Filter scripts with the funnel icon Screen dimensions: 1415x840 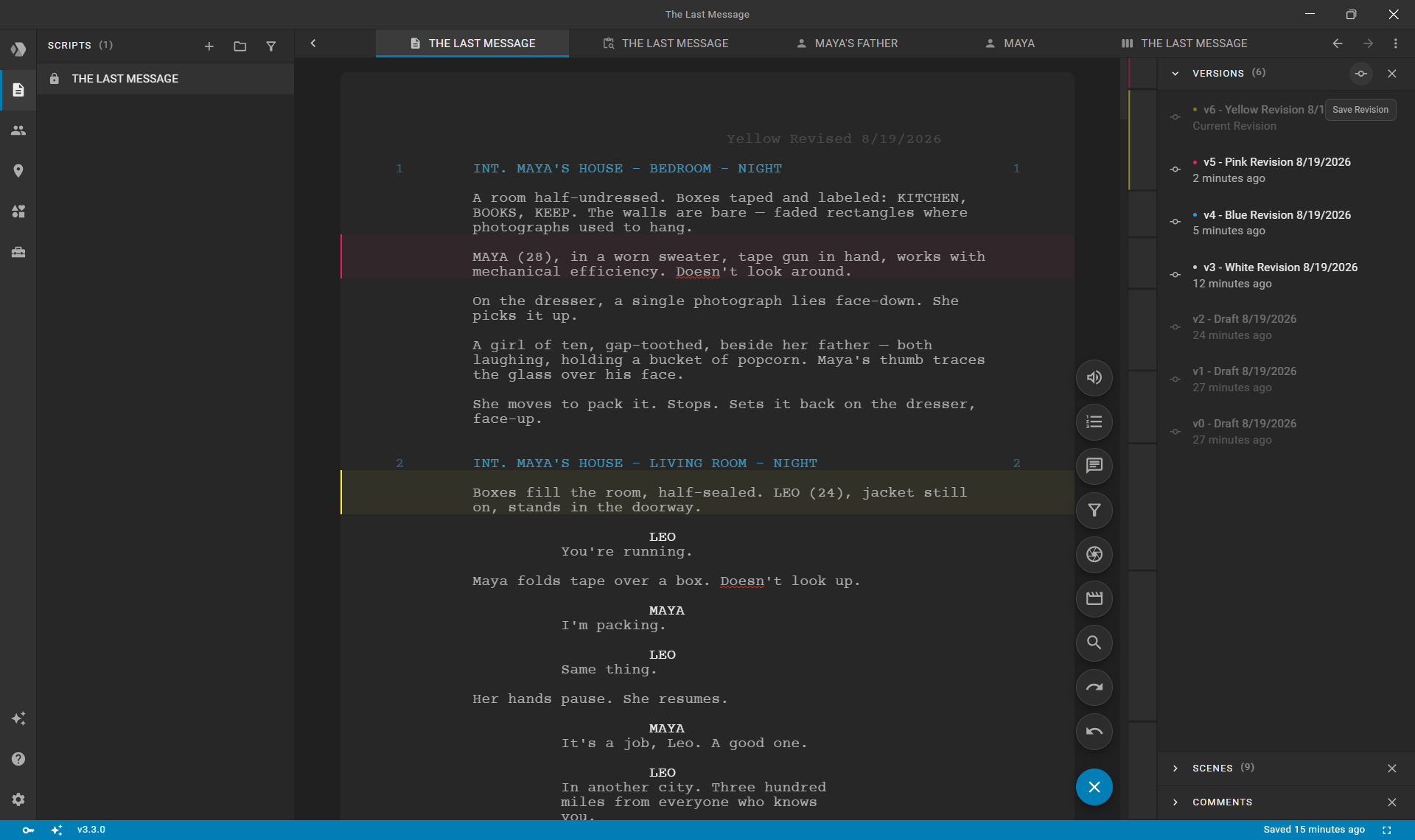click(271, 46)
